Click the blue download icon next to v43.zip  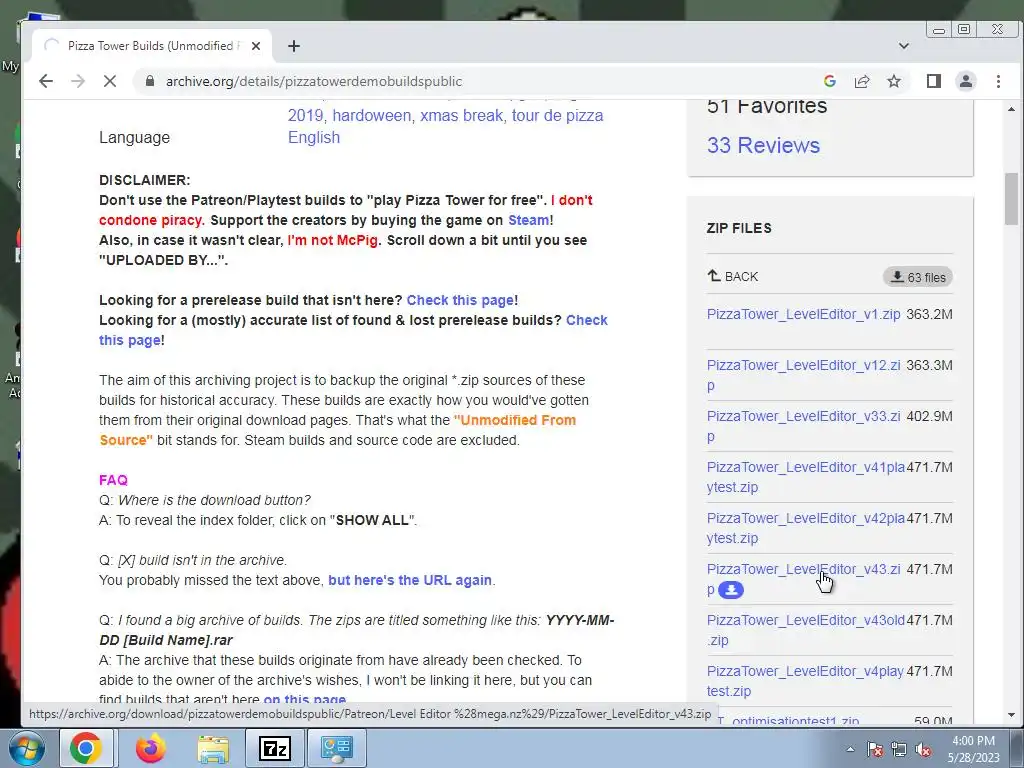coord(731,590)
